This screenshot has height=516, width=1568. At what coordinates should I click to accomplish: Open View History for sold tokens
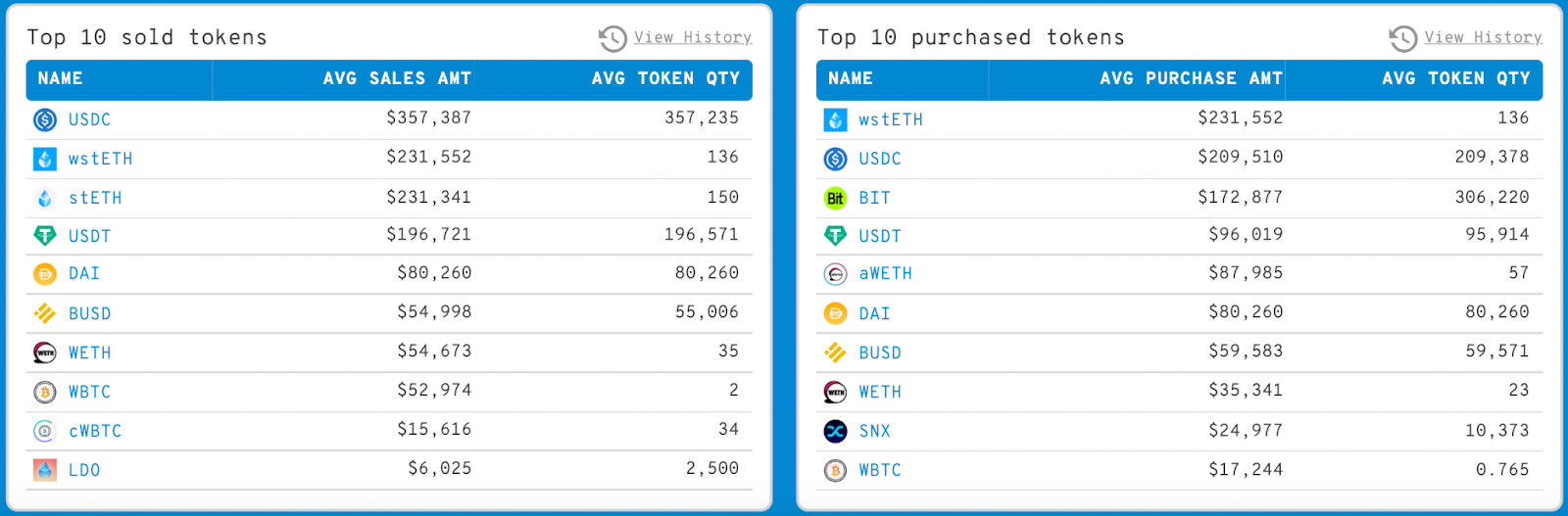point(693,37)
